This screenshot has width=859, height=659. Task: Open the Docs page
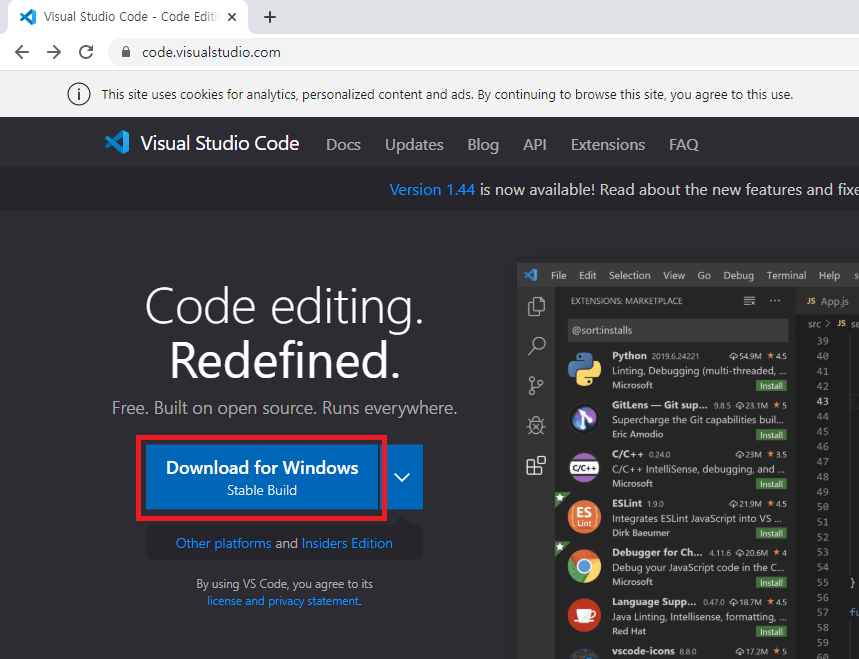pos(343,145)
